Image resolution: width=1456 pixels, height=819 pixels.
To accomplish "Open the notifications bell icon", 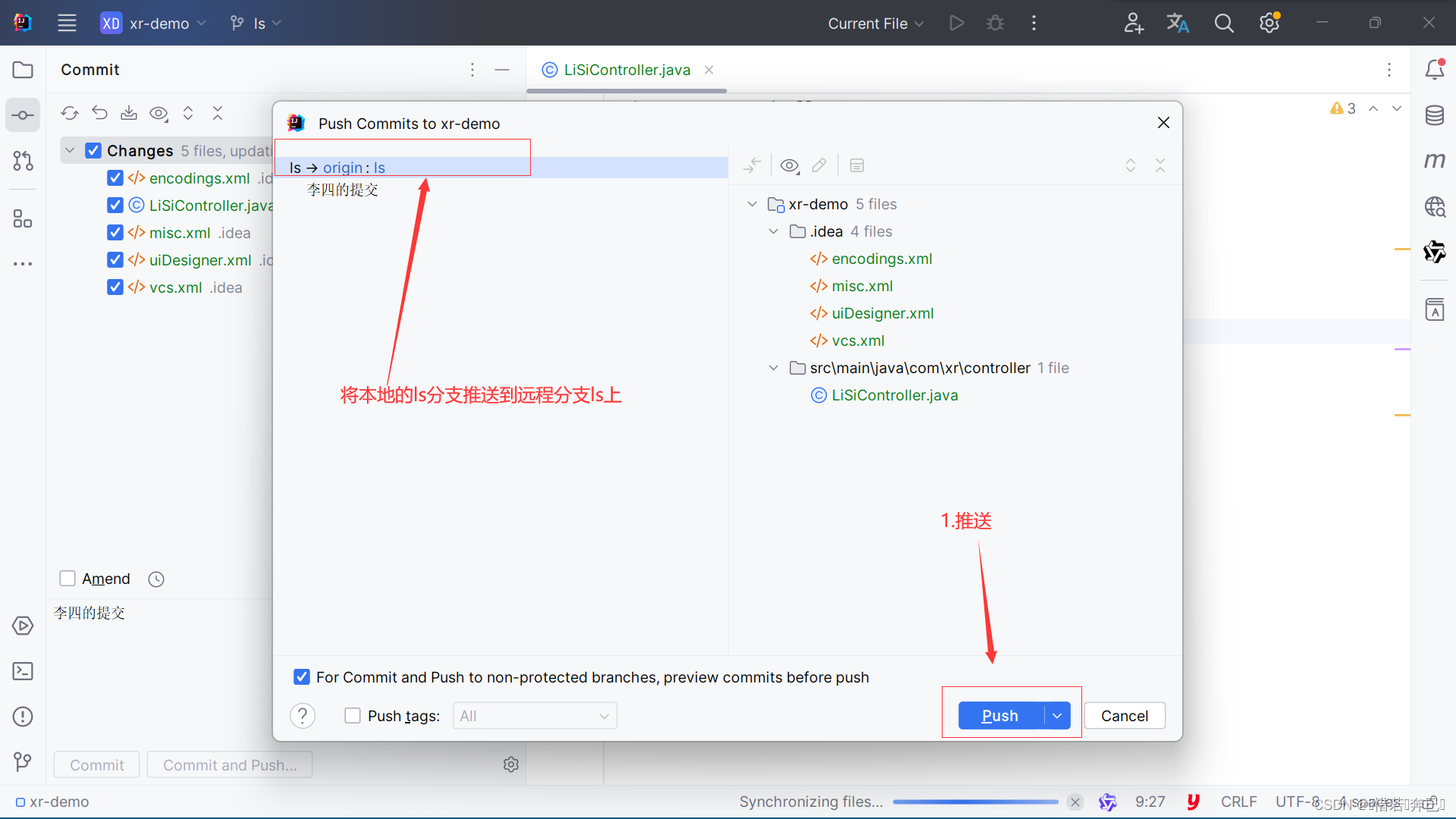I will [1437, 70].
